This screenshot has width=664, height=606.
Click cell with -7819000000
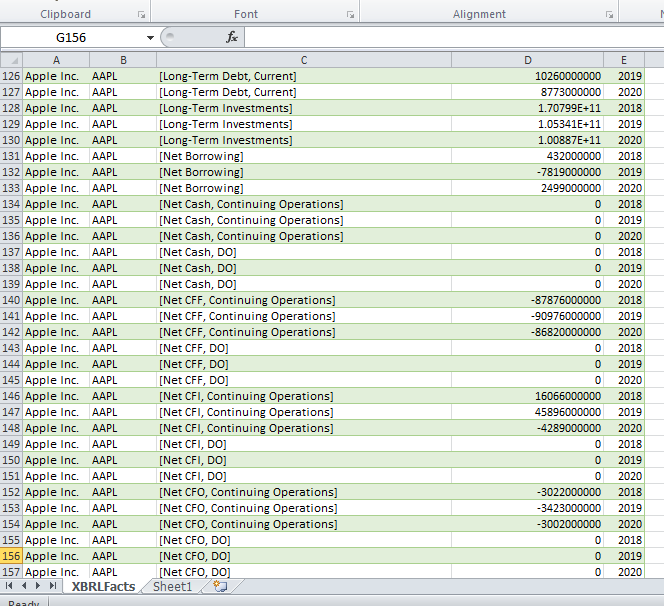[528, 172]
